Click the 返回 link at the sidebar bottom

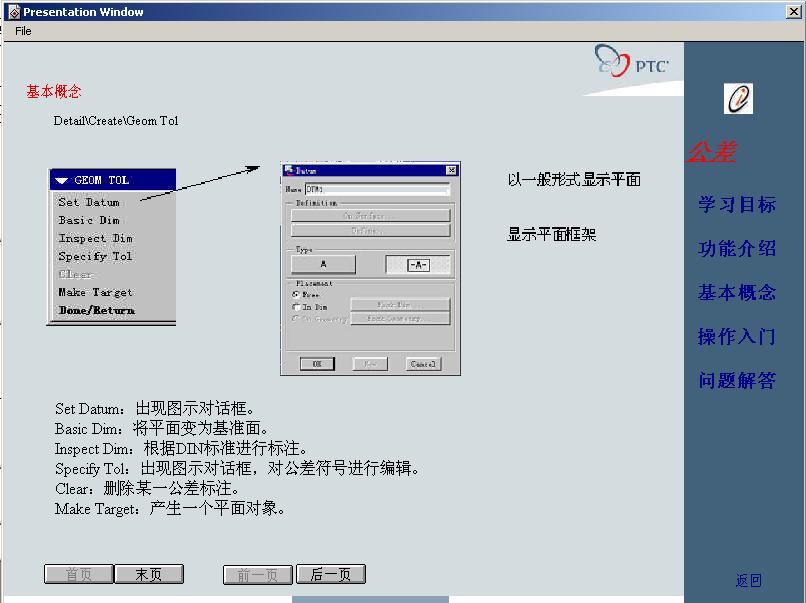tap(748, 580)
